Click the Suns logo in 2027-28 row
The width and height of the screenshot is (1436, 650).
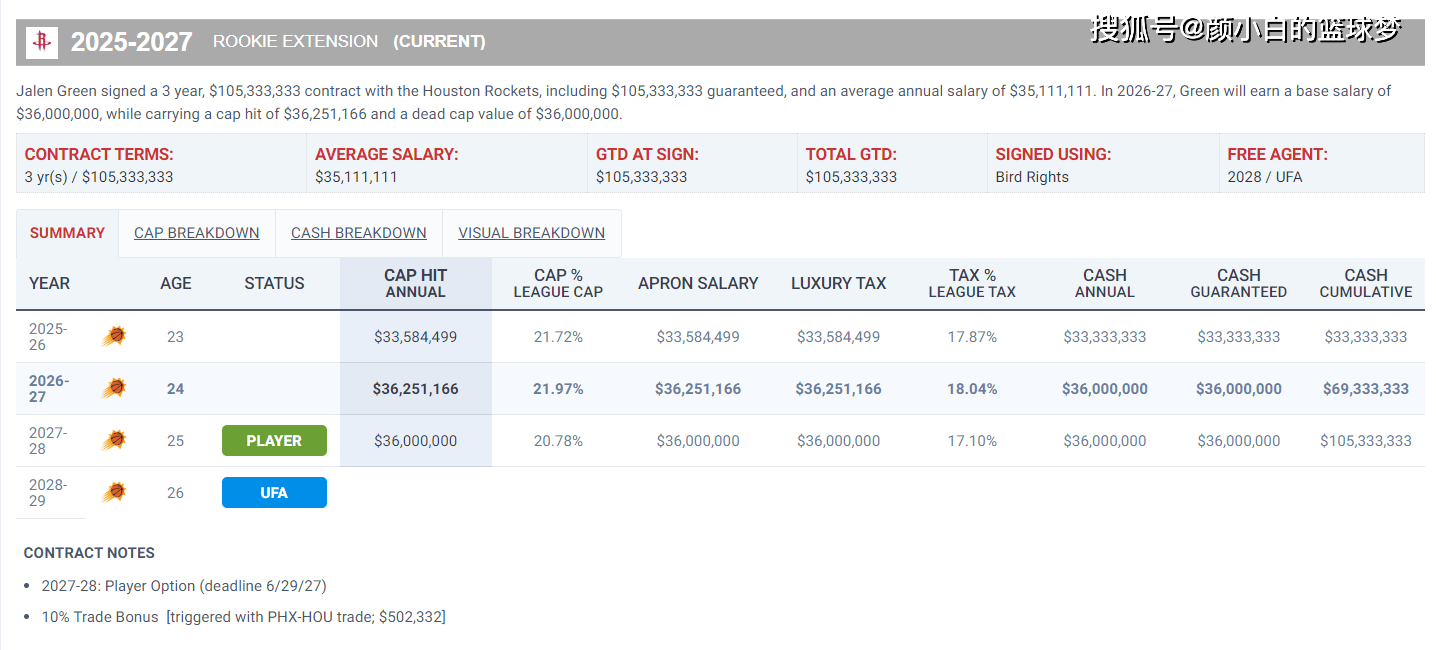pyautogui.click(x=114, y=440)
